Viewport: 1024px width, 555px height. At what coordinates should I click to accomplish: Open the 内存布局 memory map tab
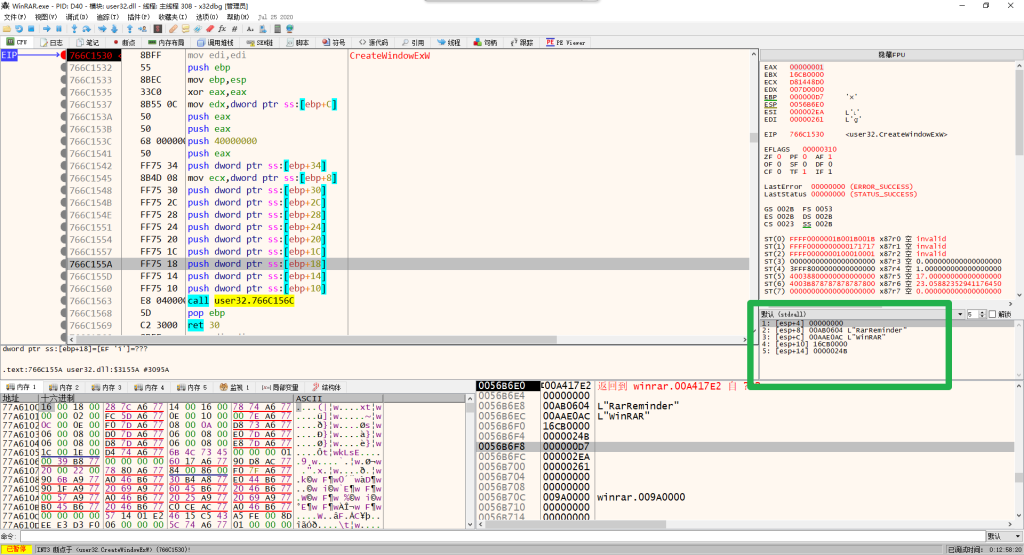point(165,43)
